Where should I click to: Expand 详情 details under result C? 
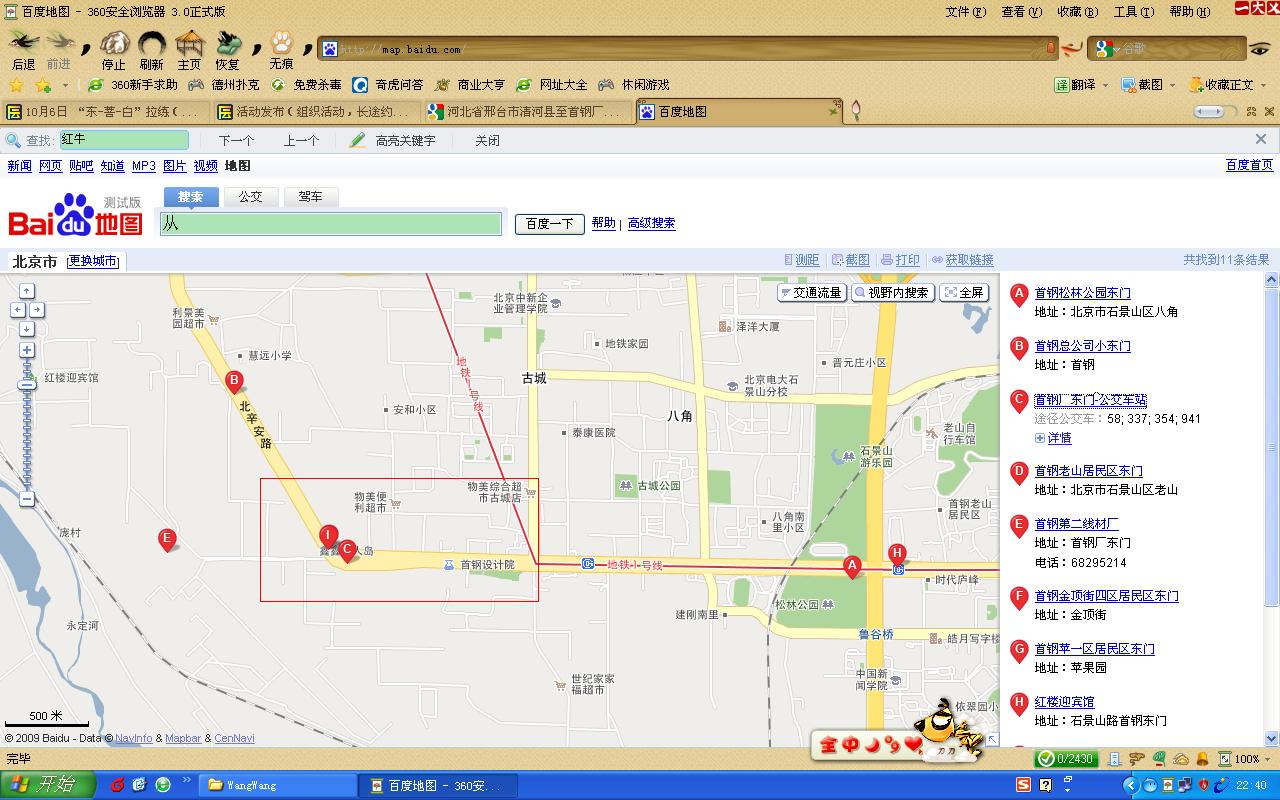[1058, 438]
